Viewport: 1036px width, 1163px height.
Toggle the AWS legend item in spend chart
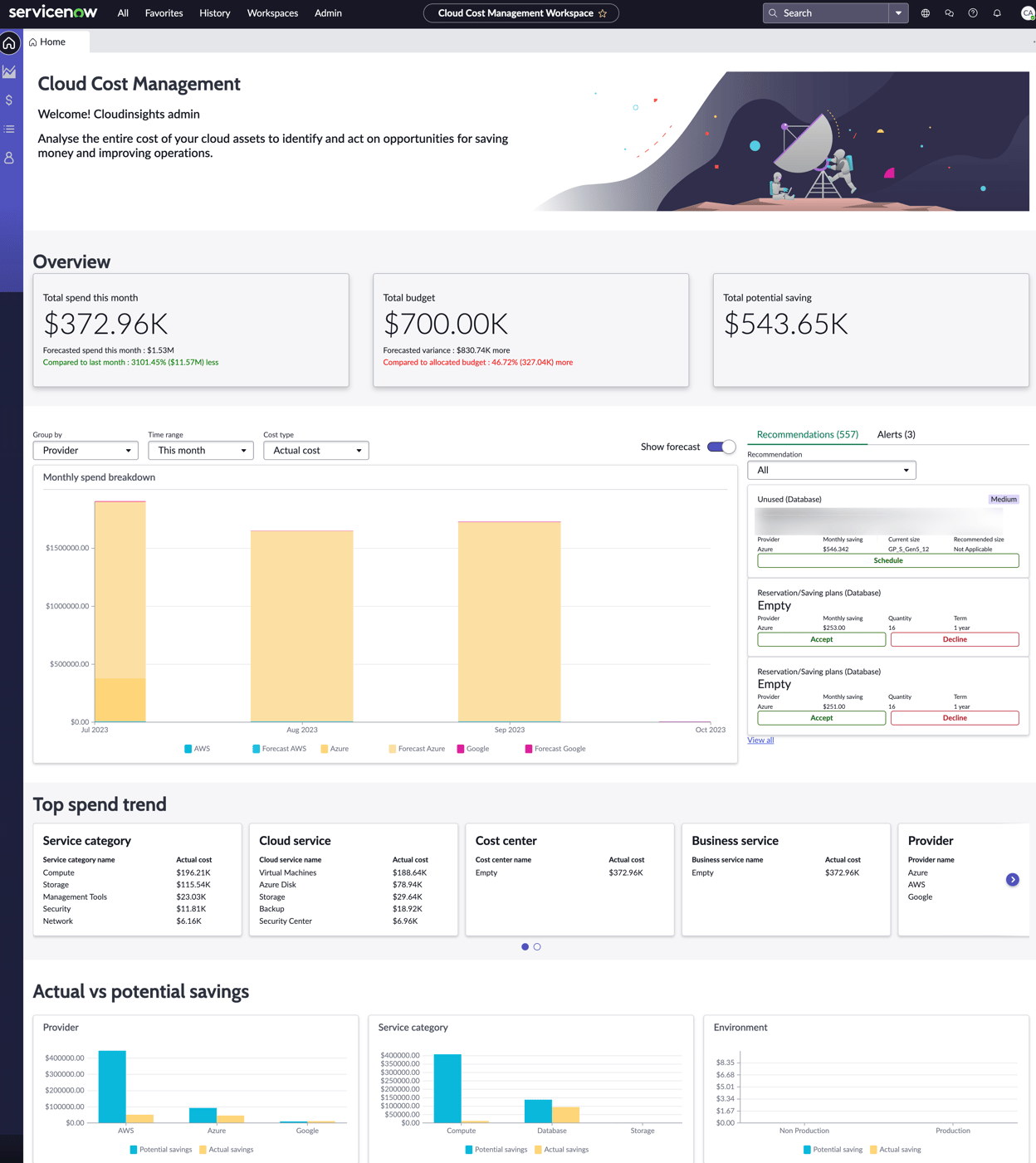pyautogui.click(x=198, y=748)
